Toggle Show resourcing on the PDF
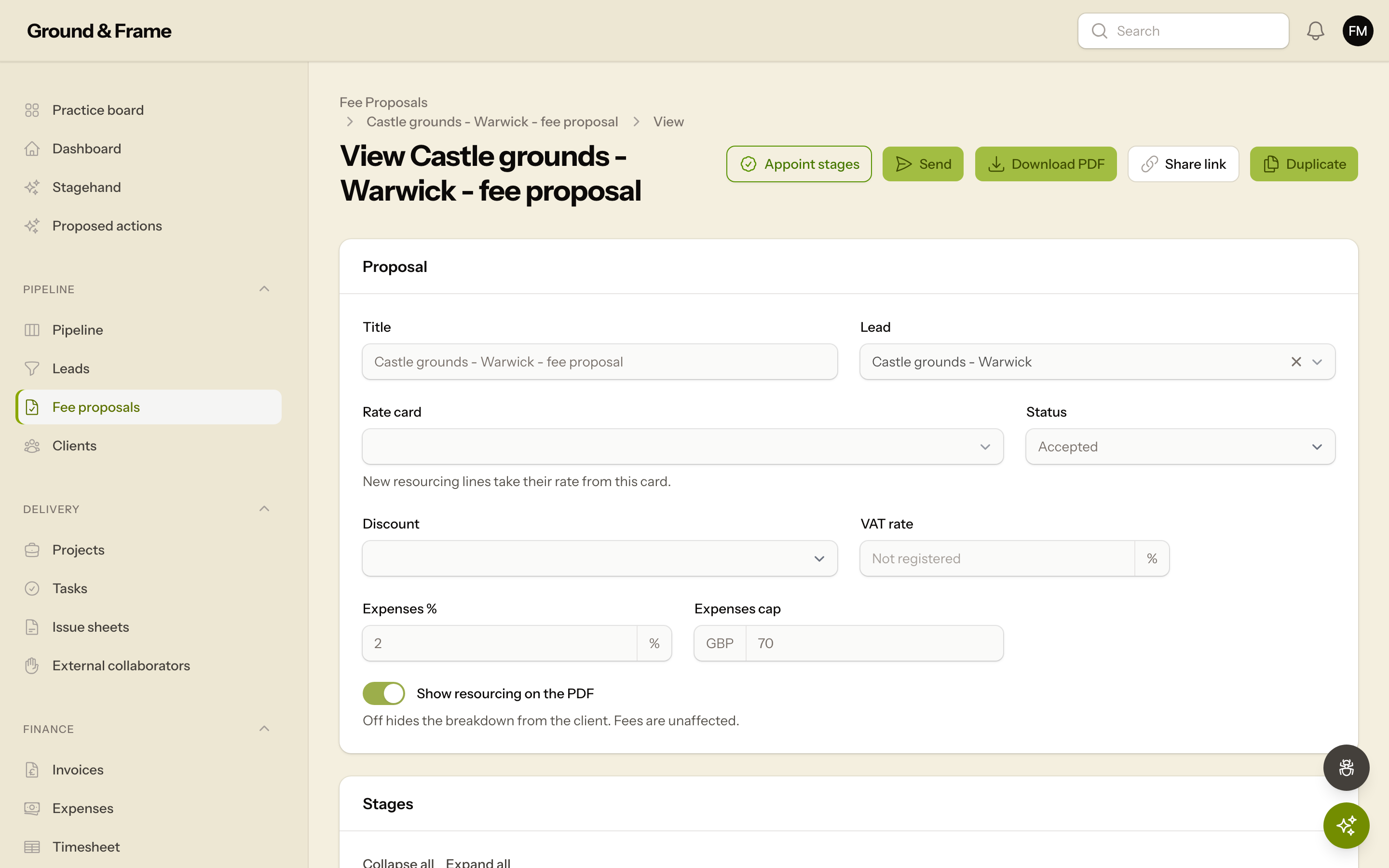 click(383, 693)
